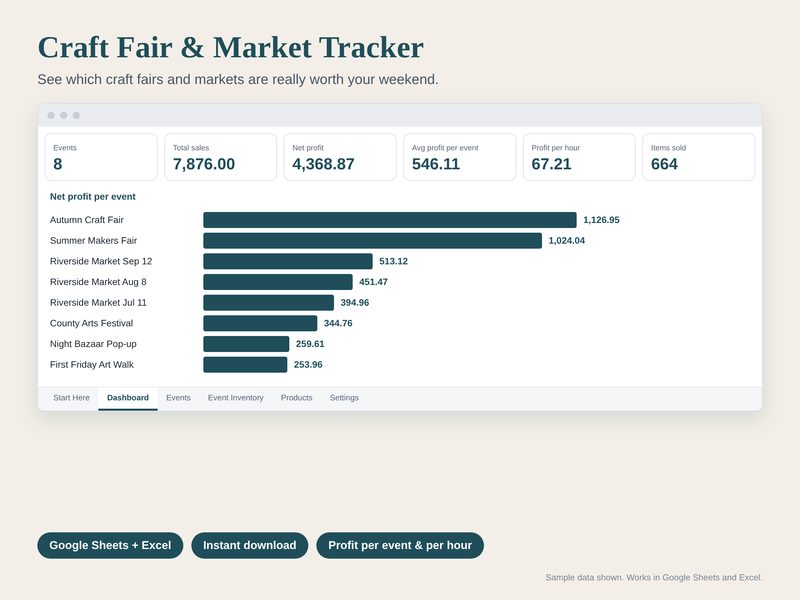Click the 'Autumn Craft Fair' label
This screenshot has width=800, height=600.
coord(87,220)
